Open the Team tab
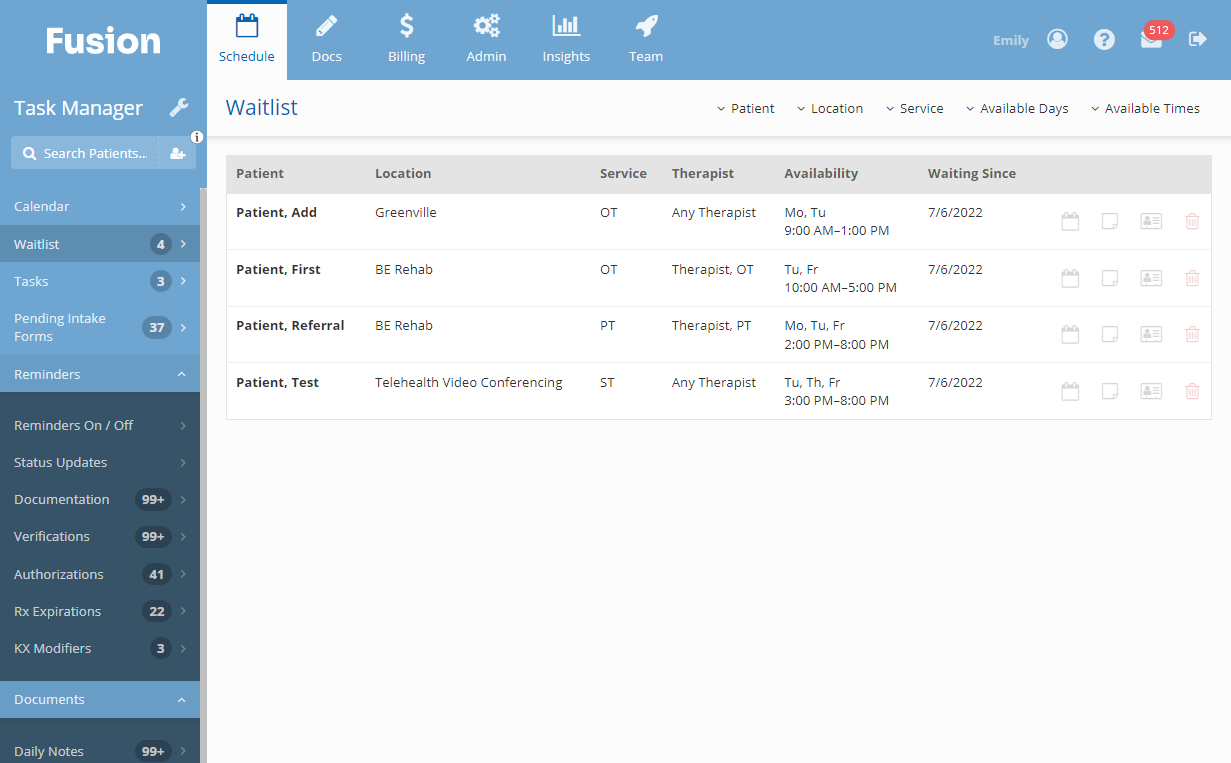The image size is (1231, 763). point(646,40)
